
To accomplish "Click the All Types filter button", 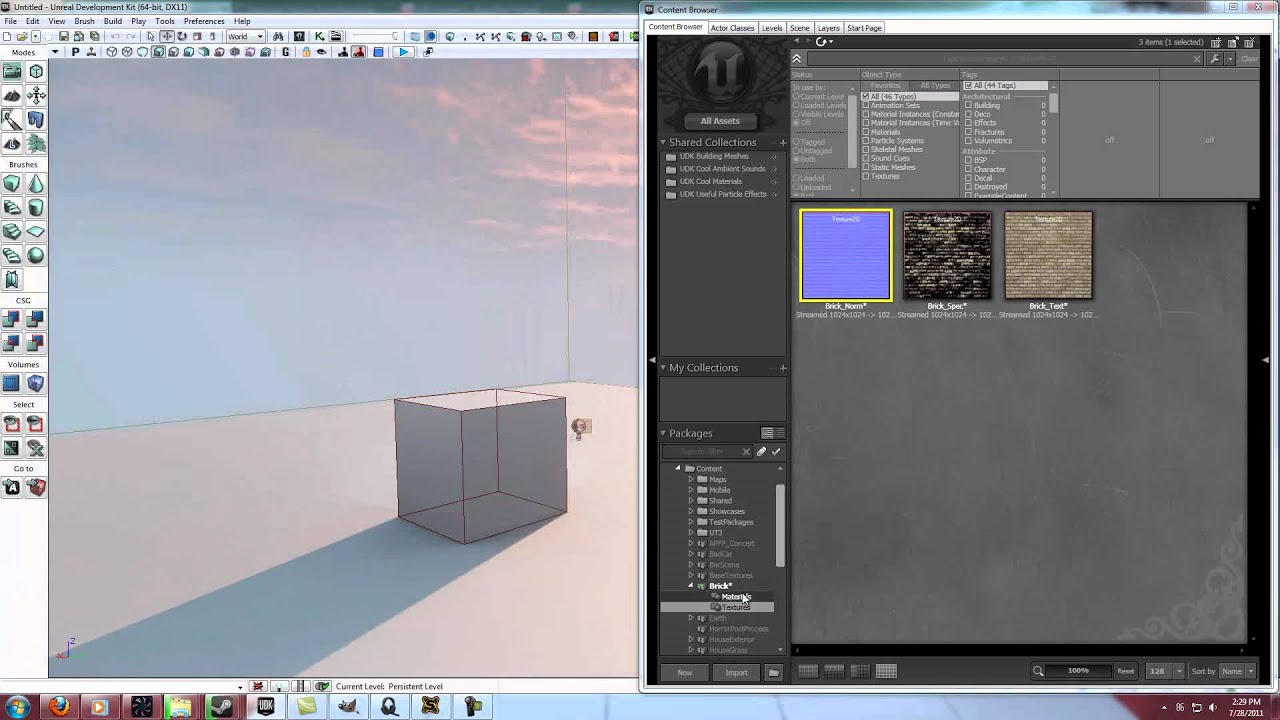I will (935, 86).
